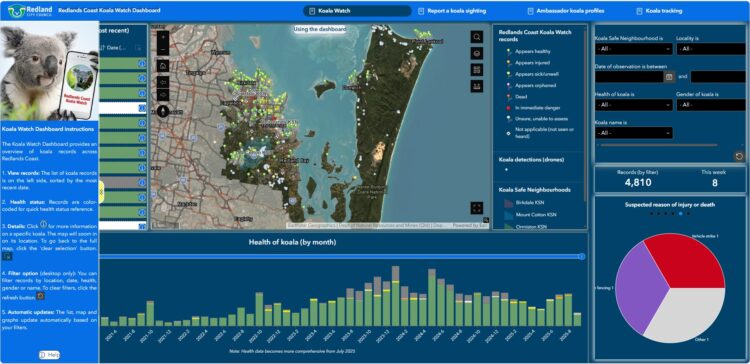
Task: Click the Appears sick/unwell legend entry
Action: (x=532, y=74)
